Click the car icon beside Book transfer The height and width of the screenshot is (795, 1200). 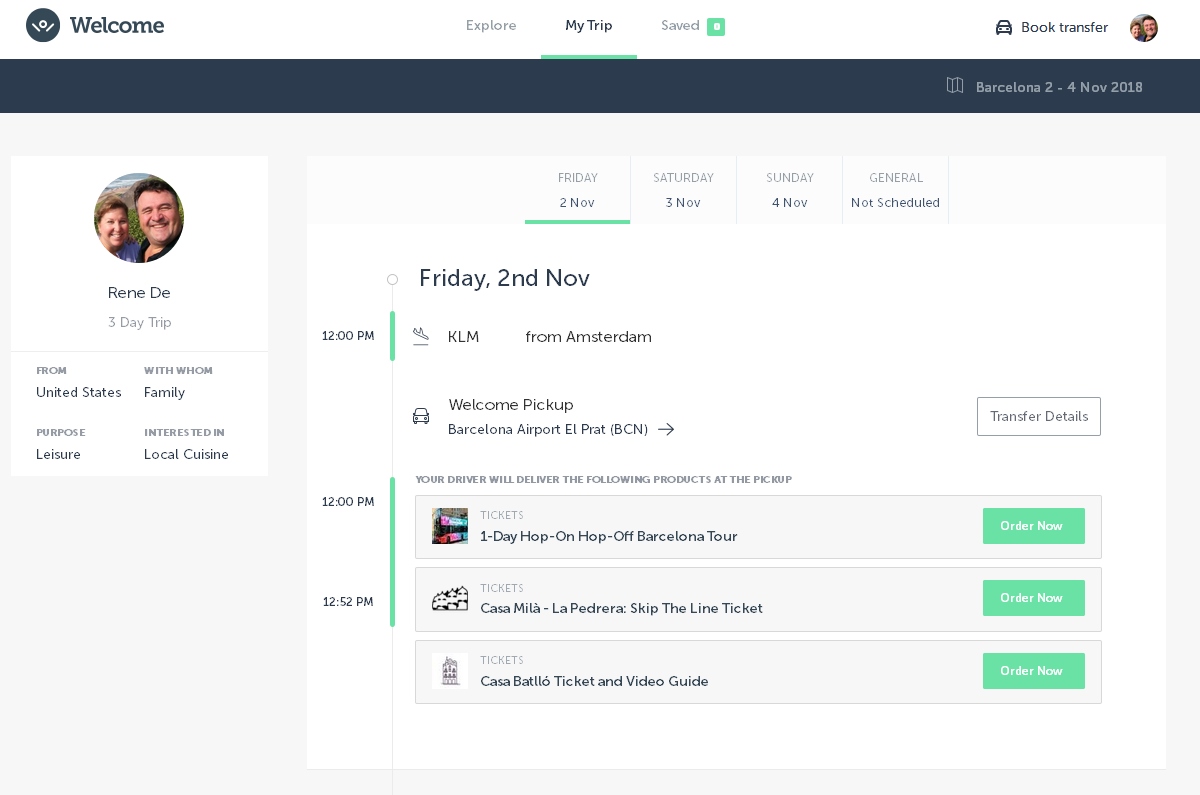point(1004,28)
